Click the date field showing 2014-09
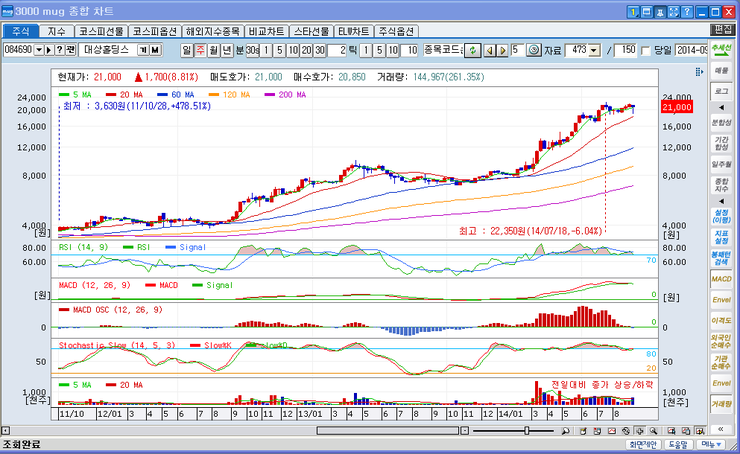This screenshot has height=454, width=740. click(x=691, y=50)
